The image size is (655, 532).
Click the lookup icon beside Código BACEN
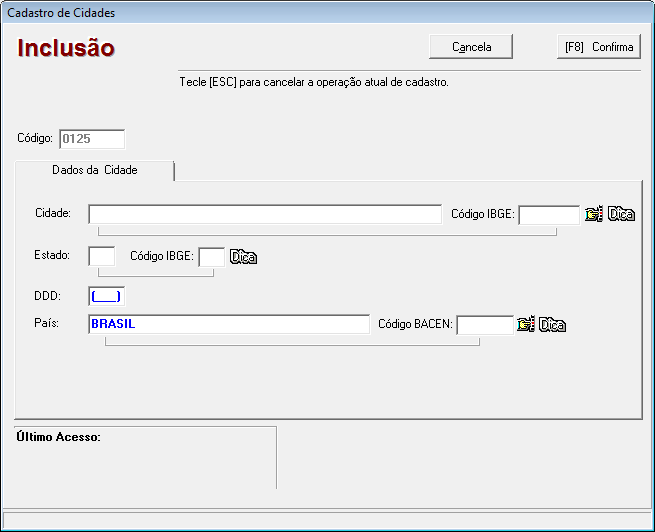[x=525, y=325]
